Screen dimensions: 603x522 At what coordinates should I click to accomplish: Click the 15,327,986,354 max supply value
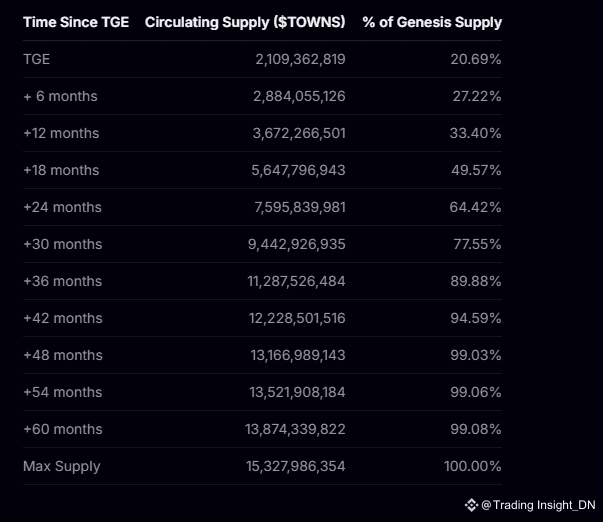pyautogui.click(x=295, y=466)
